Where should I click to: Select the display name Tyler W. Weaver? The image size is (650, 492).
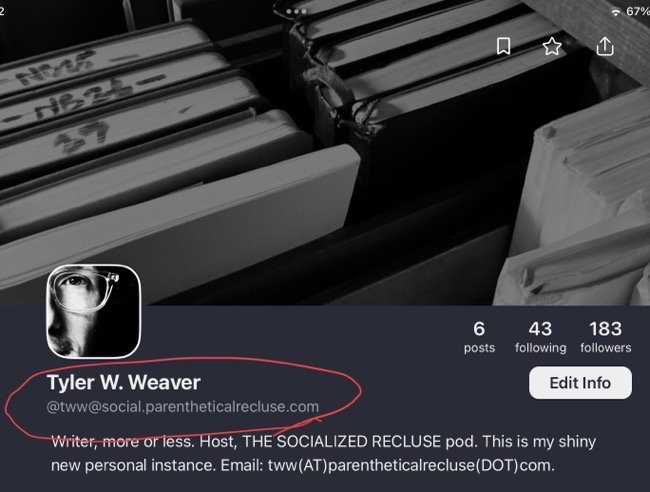pyautogui.click(x=124, y=382)
